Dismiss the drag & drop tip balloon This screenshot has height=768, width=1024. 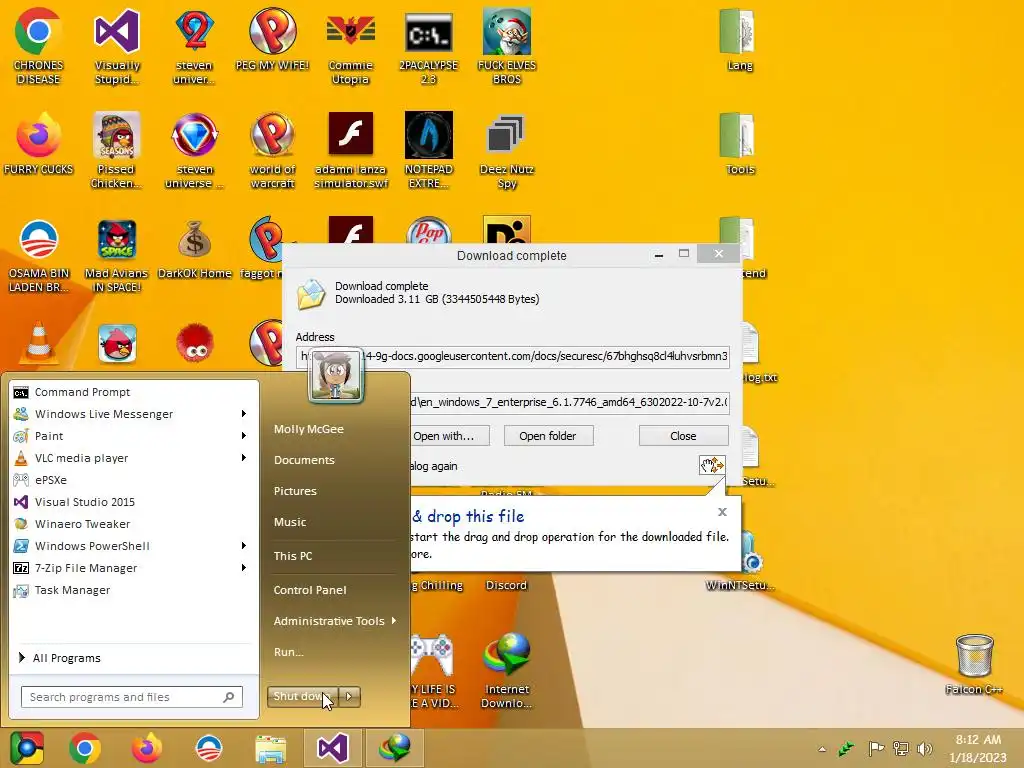point(722,512)
